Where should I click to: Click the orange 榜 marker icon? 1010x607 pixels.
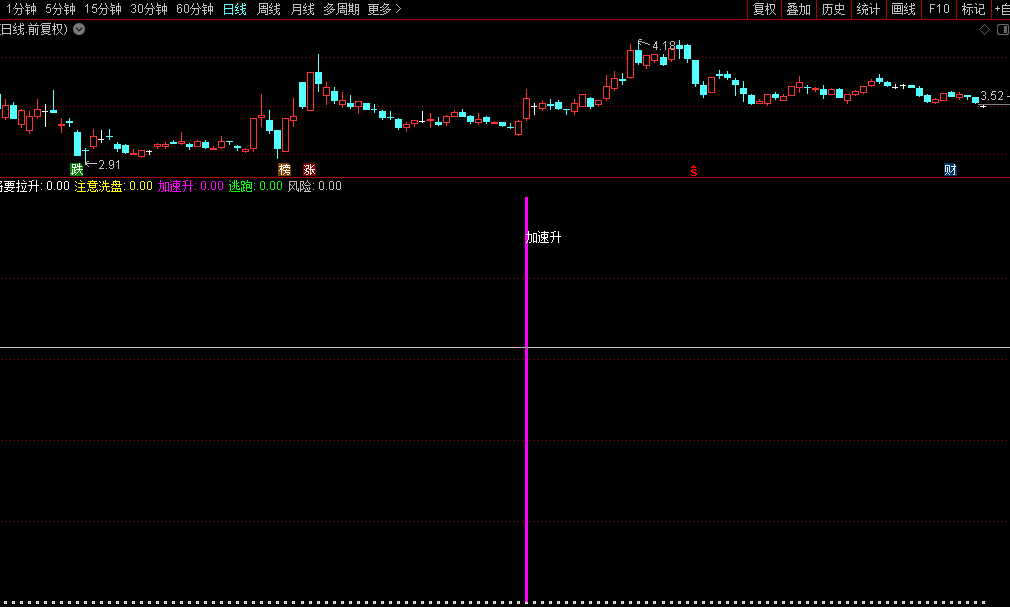click(285, 169)
